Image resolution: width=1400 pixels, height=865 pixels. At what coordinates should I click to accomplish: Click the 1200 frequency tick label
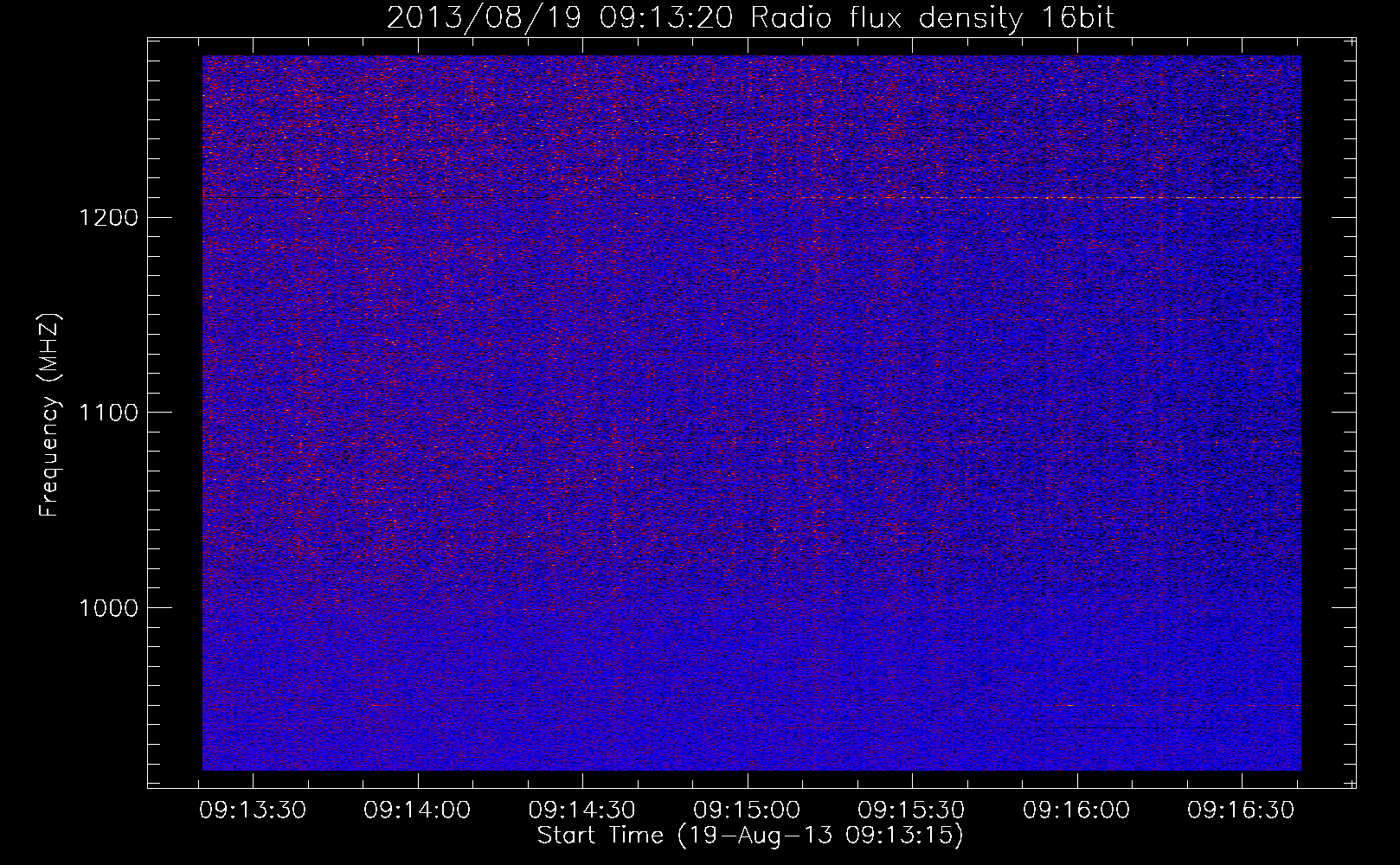(108, 217)
